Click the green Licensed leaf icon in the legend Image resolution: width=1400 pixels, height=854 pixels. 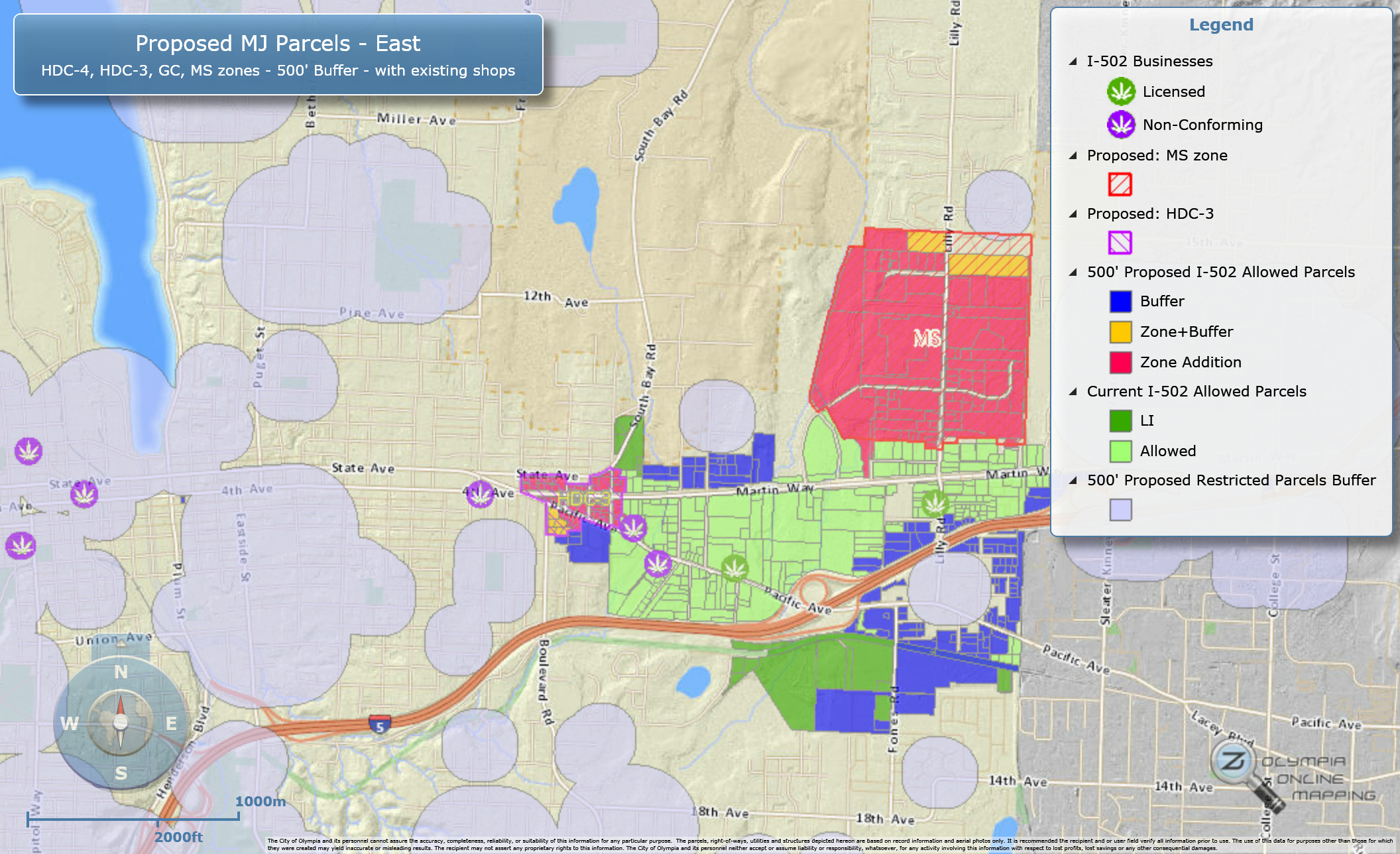(x=1121, y=91)
